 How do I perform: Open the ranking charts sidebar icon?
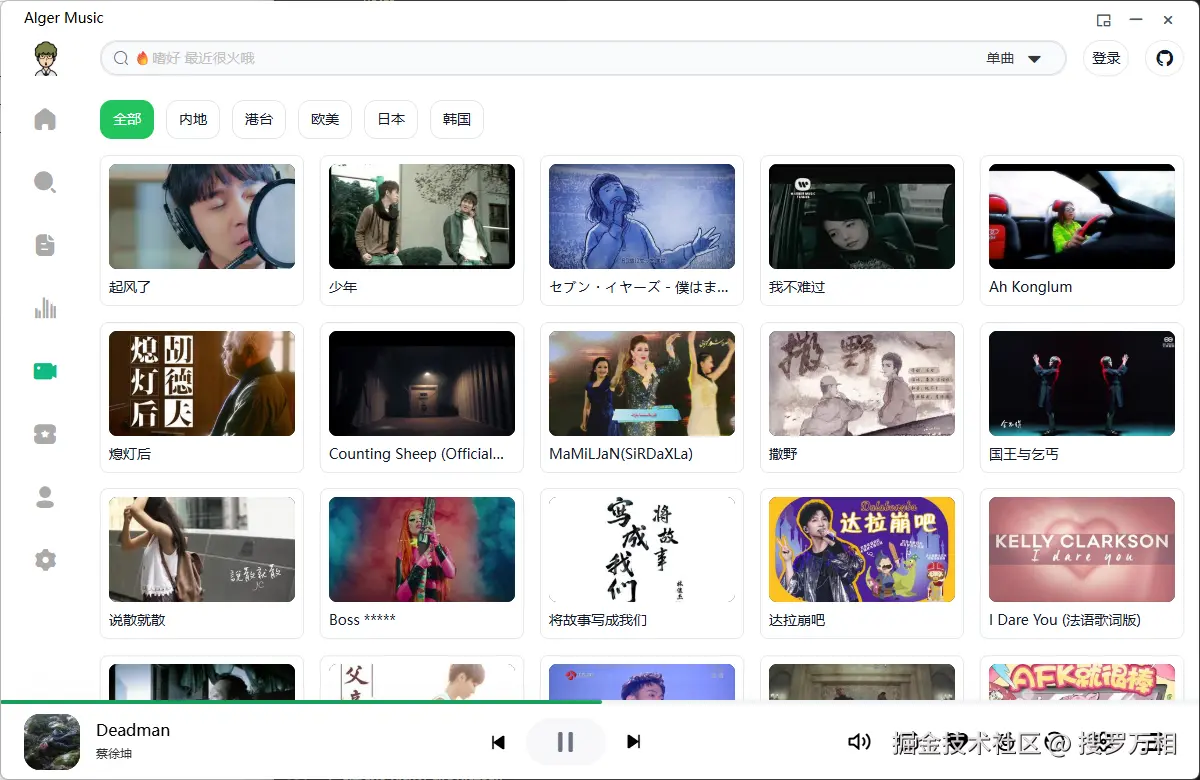pyautogui.click(x=45, y=308)
